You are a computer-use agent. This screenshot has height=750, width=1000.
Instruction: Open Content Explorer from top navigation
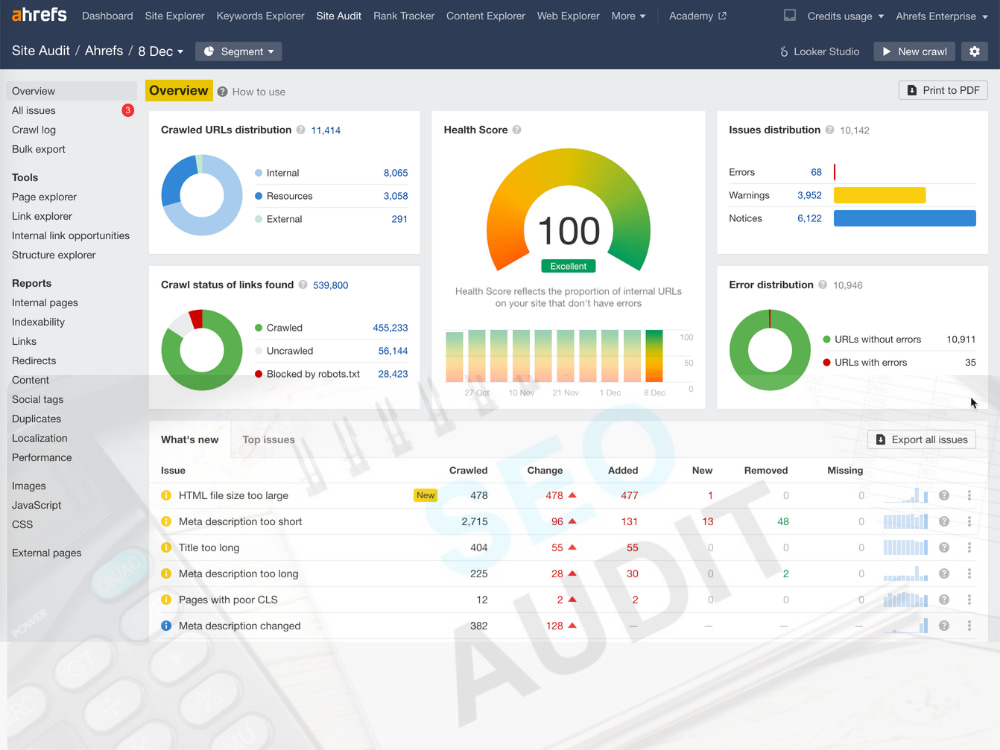coord(485,16)
